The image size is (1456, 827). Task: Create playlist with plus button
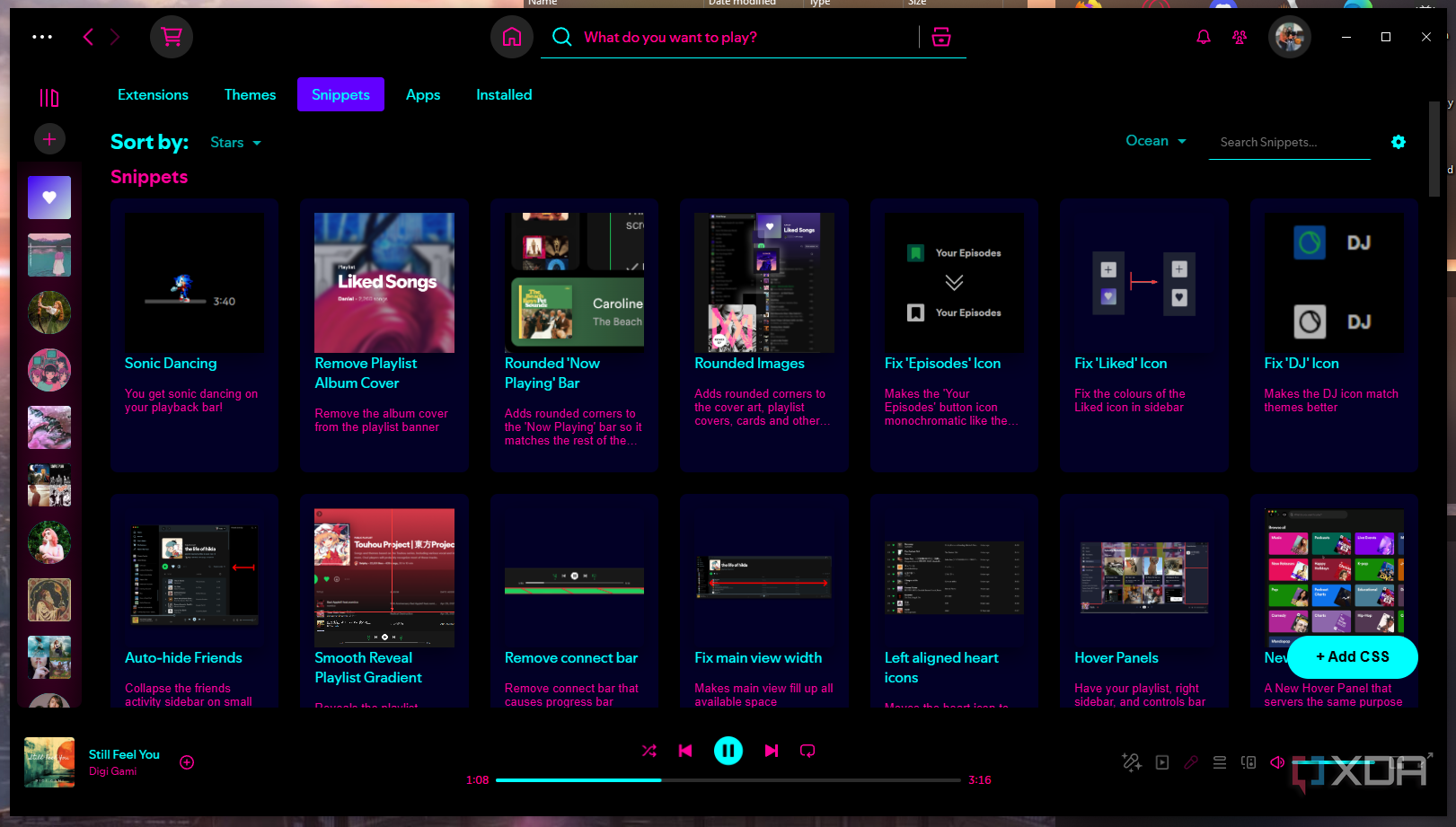[49, 139]
